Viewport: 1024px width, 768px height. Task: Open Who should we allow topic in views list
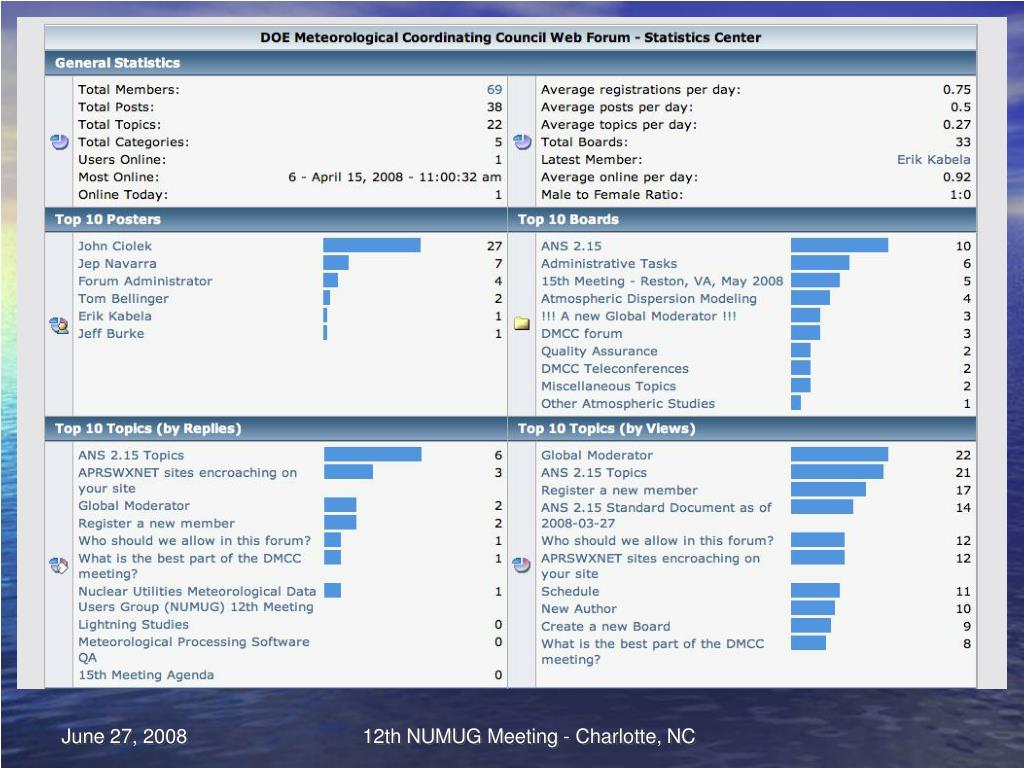click(657, 541)
